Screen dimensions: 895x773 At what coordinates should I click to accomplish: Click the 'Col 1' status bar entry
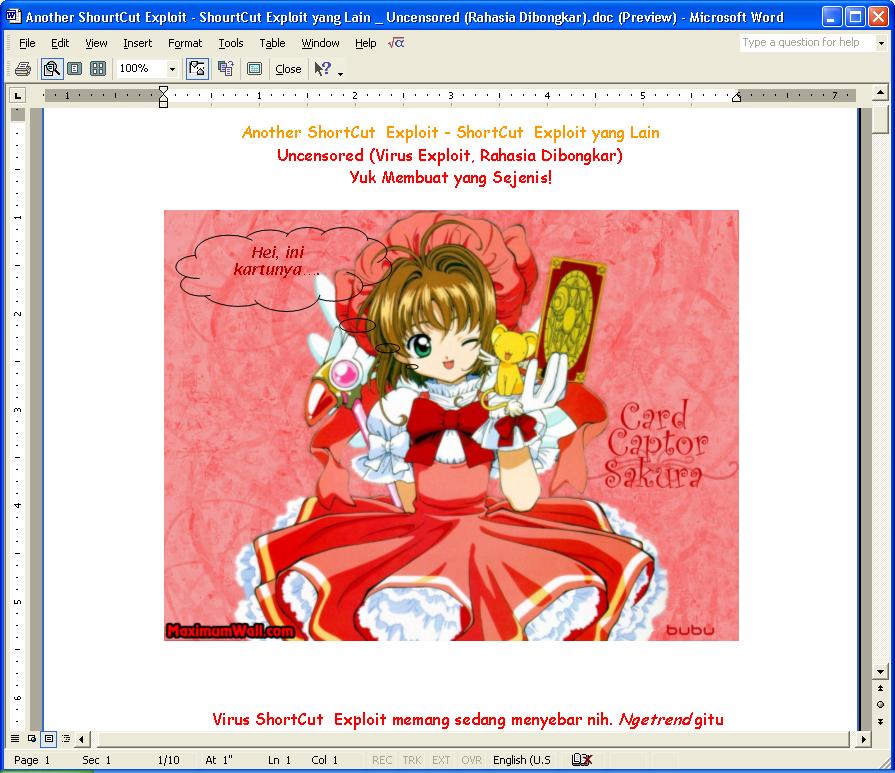[325, 760]
